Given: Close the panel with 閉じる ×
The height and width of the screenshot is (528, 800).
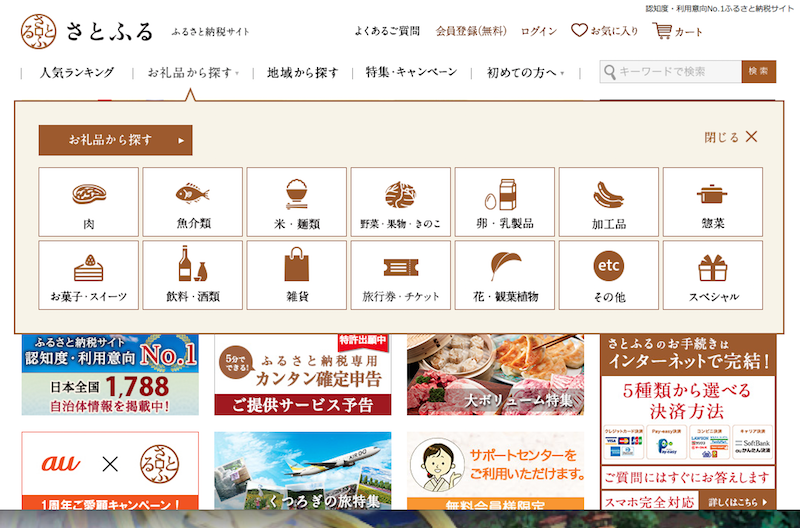Looking at the screenshot, I should (731, 137).
